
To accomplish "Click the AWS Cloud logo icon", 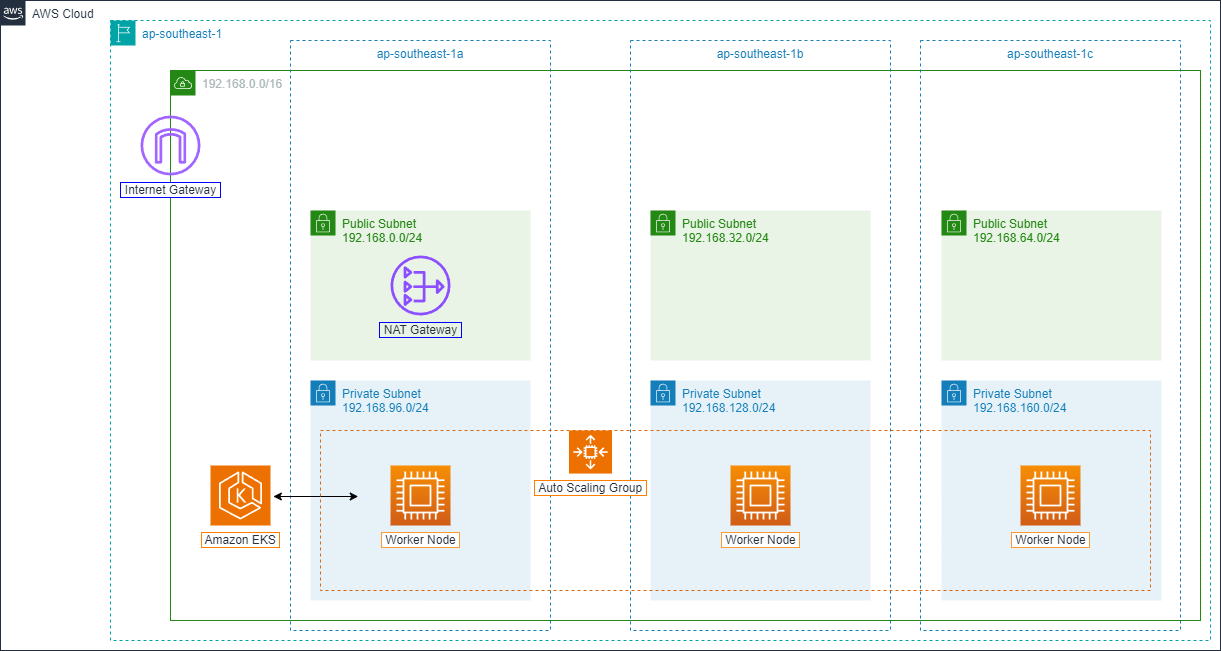I will click(13, 13).
